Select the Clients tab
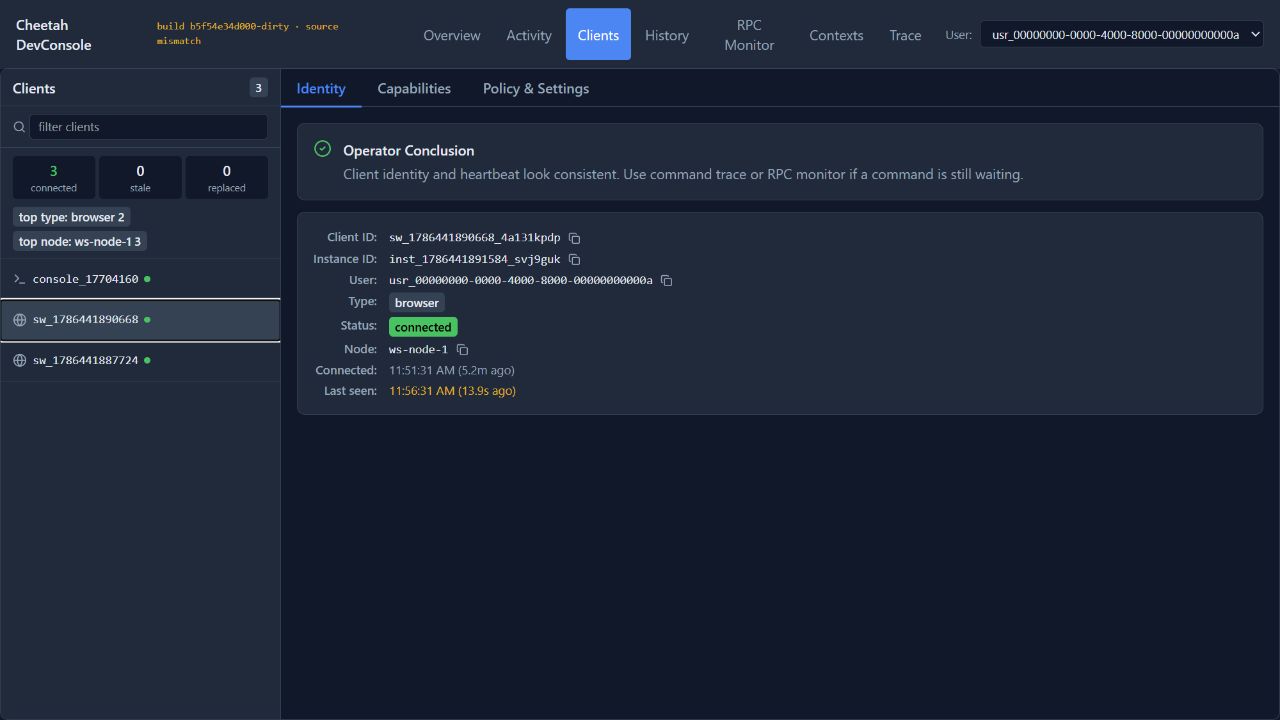1280x720 pixels. (x=598, y=35)
